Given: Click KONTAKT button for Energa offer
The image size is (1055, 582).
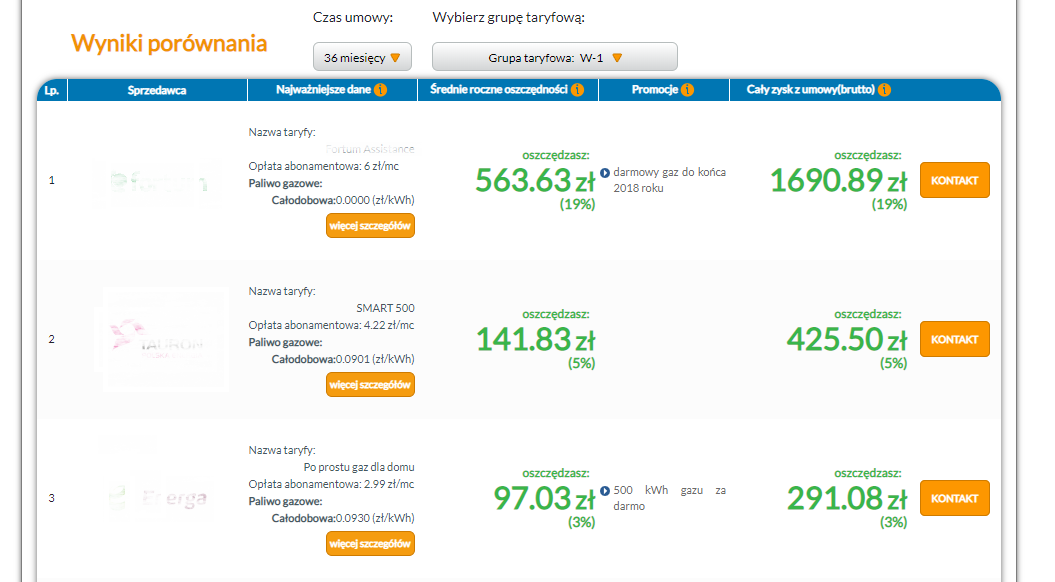Looking at the screenshot, I should [954, 498].
